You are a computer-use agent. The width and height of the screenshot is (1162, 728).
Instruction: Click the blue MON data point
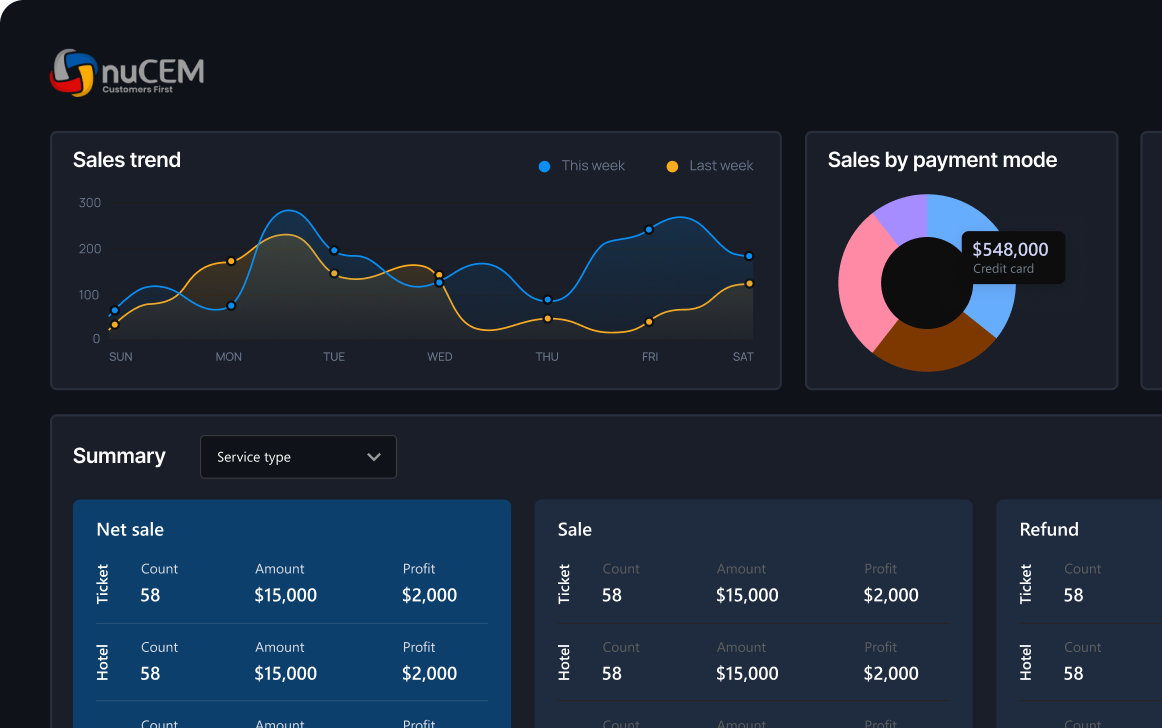point(231,305)
